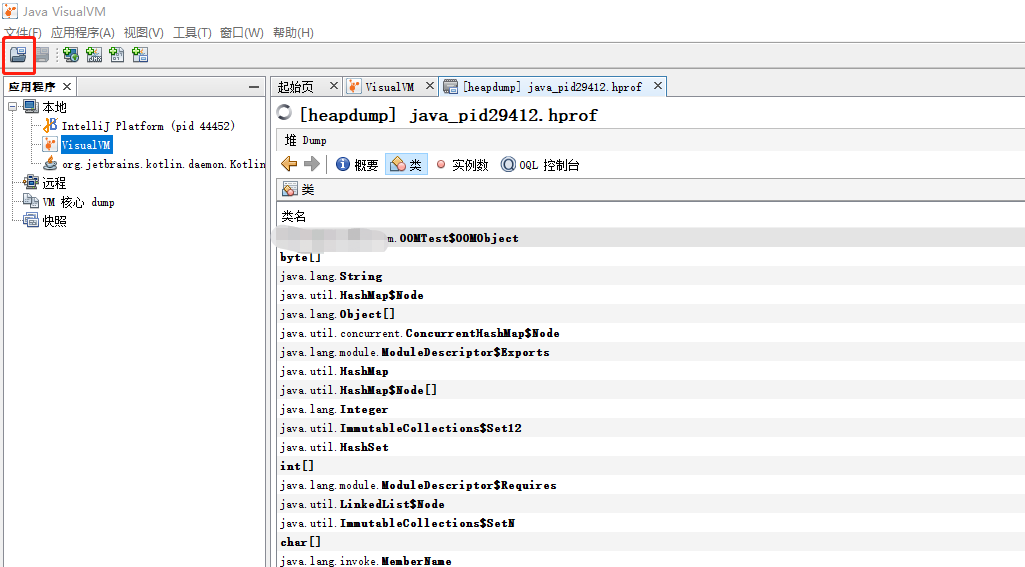Open the 工具(T) menu
1025x567 pixels.
[x=192, y=33]
